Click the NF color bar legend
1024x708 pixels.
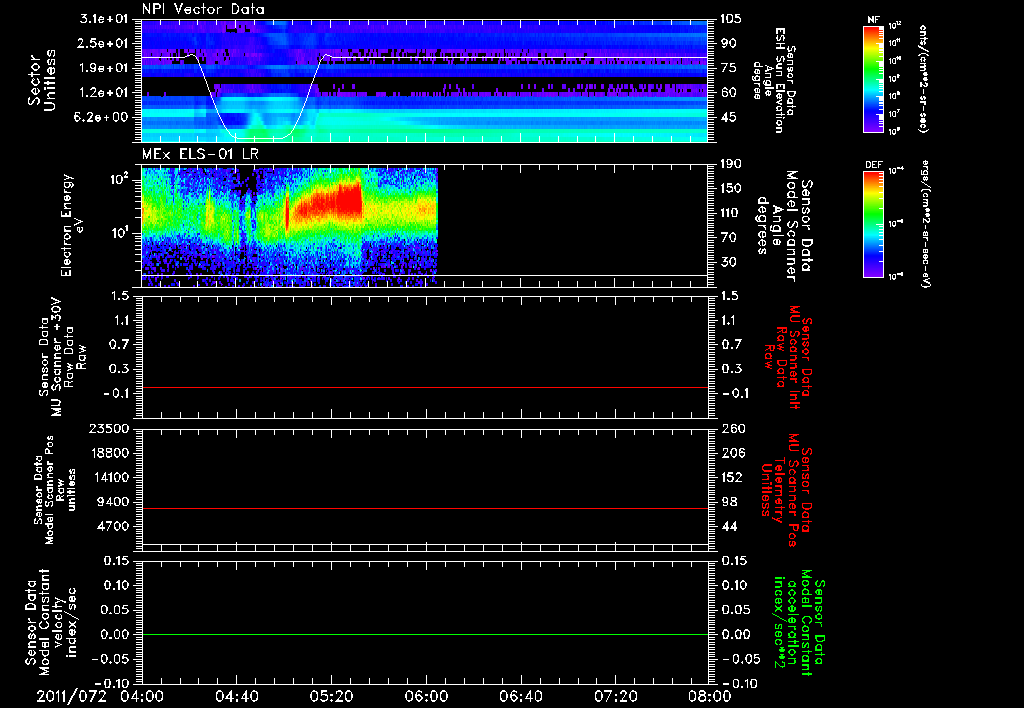pos(873,78)
